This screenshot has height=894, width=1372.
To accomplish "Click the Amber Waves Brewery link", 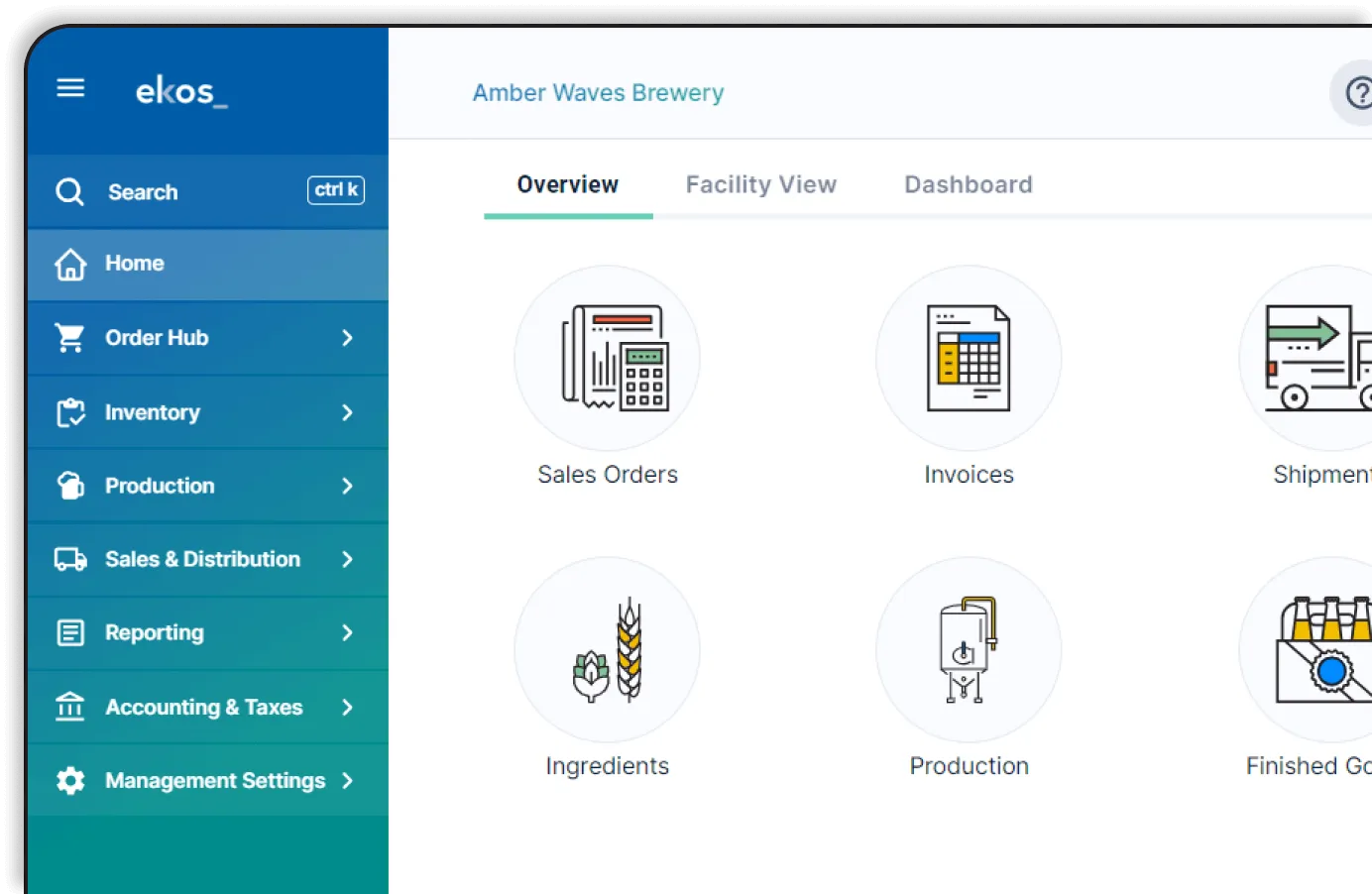I will [x=598, y=93].
